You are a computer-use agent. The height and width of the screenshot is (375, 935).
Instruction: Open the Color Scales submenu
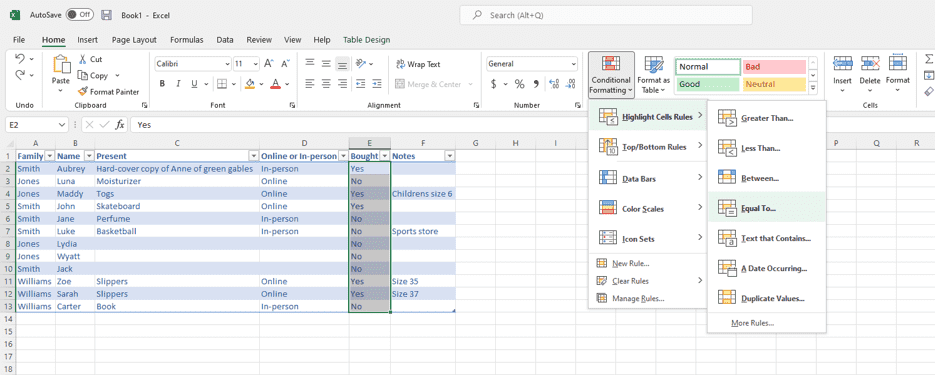(648, 209)
